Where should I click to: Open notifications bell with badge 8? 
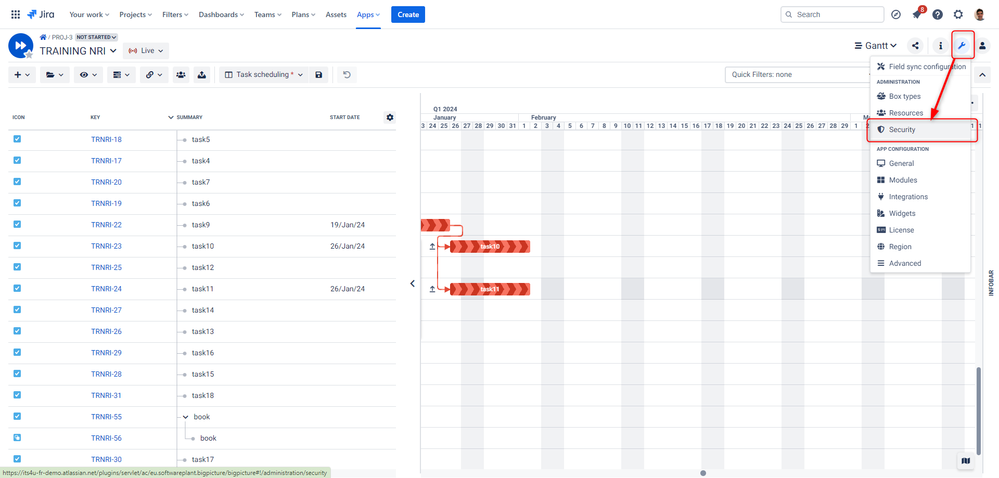(x=917, y=14)
